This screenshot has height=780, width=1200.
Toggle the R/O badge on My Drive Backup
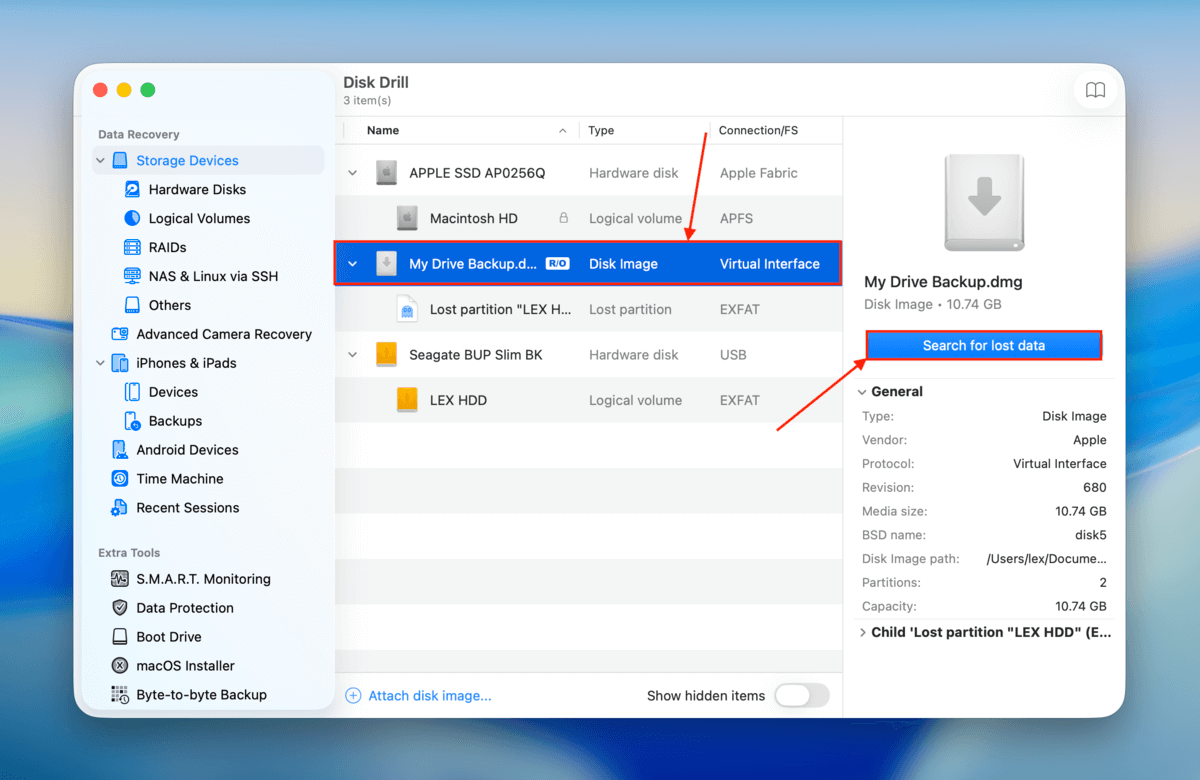pos(557,263)
